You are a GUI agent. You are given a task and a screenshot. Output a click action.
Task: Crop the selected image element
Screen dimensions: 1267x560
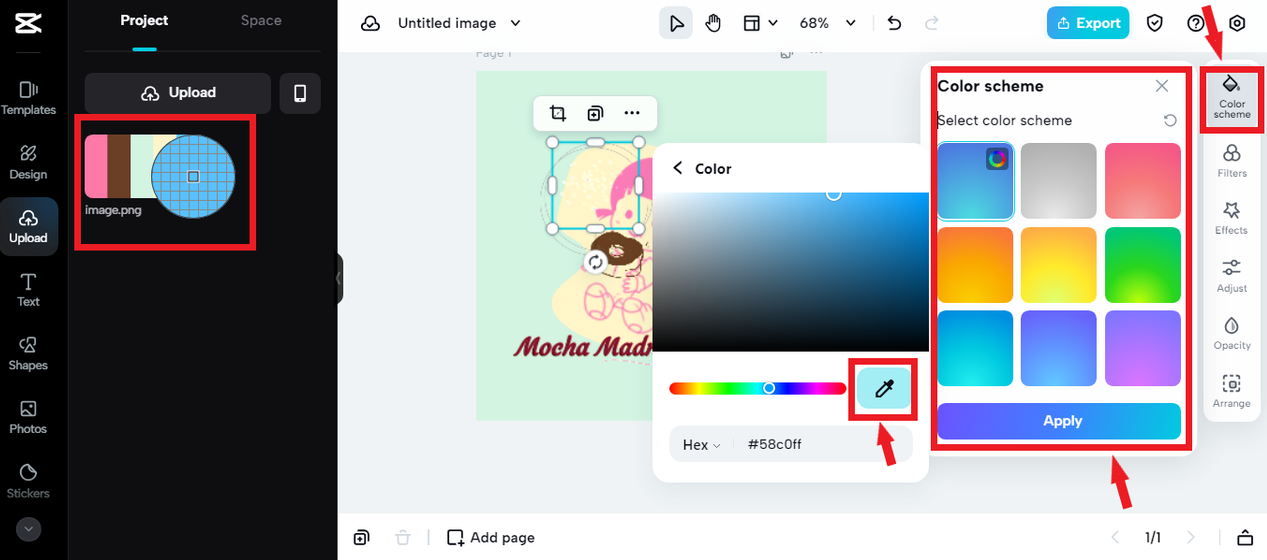click(558, 113)
